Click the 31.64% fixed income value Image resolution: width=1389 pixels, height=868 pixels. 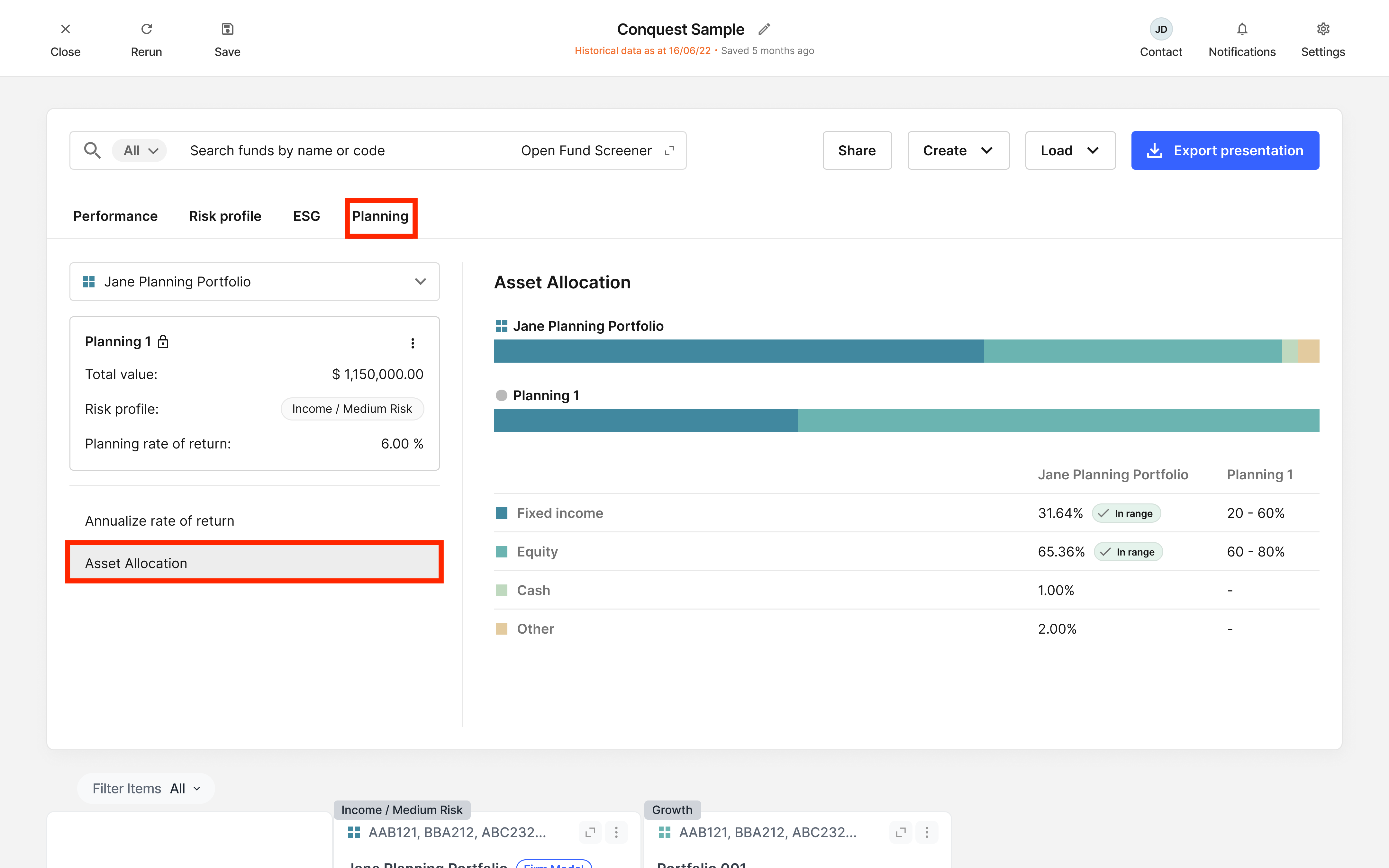pos(1060,513)
